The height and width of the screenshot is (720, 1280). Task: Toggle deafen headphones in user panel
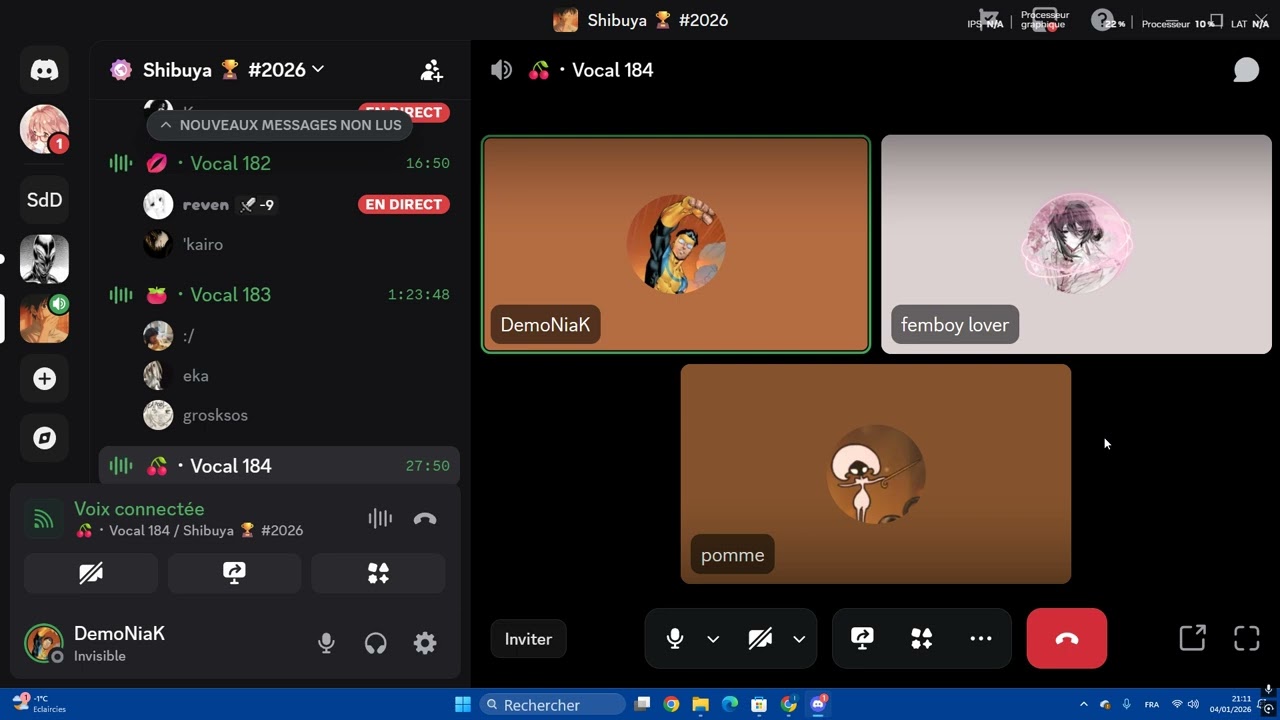click(x=376, y=643)
